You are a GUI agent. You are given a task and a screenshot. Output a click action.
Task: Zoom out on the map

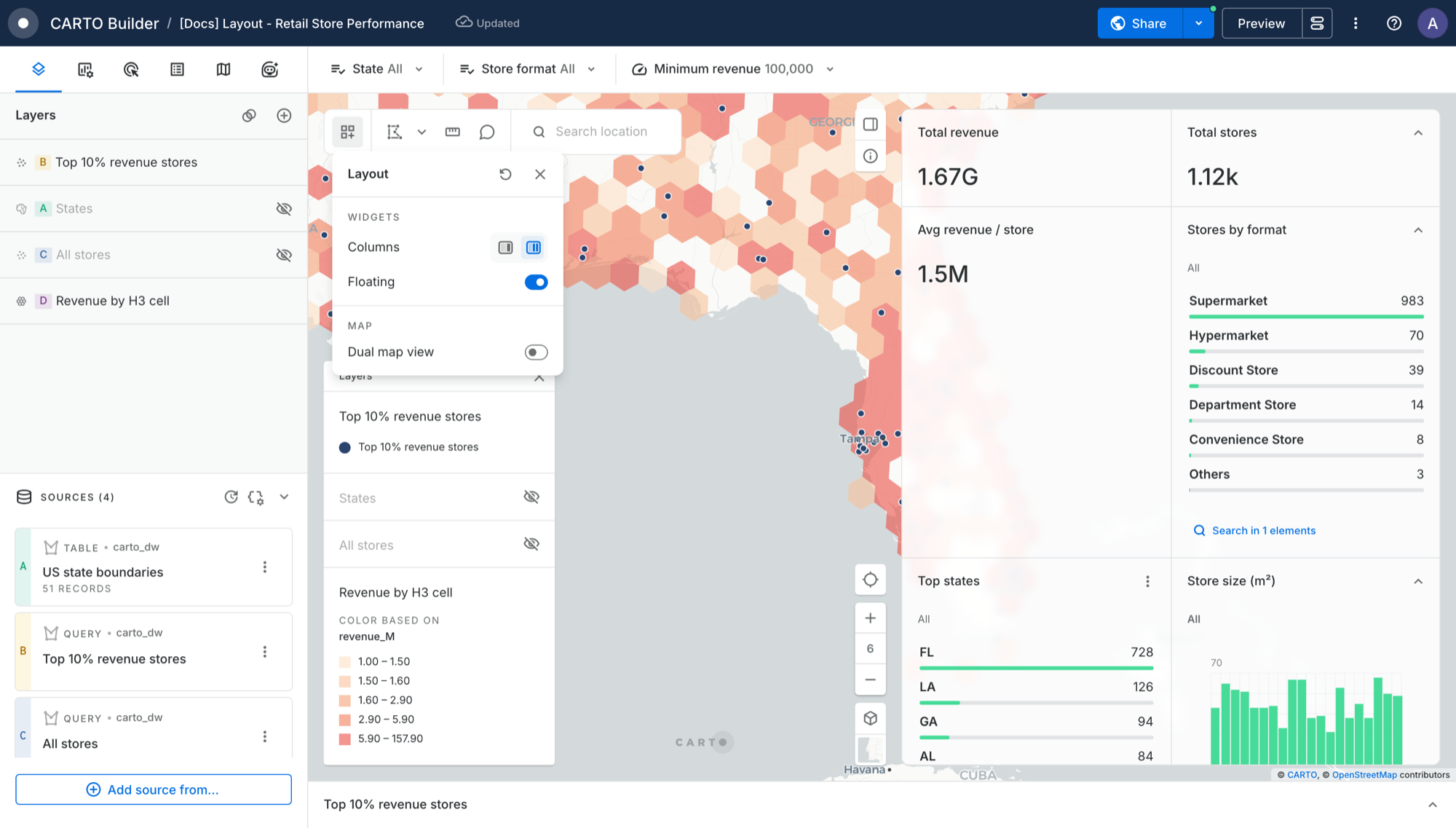pos(870,679)
